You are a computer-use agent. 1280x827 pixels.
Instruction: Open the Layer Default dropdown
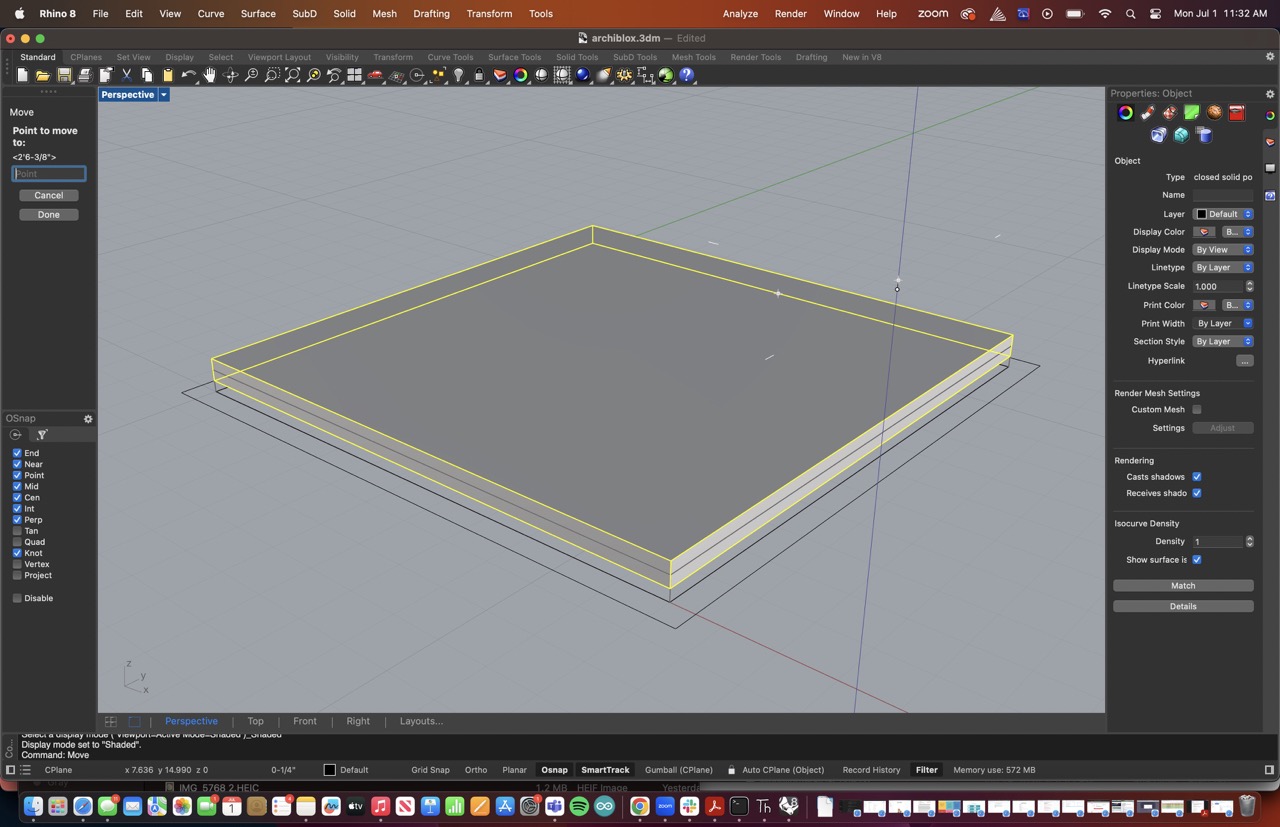point(1223,214)
